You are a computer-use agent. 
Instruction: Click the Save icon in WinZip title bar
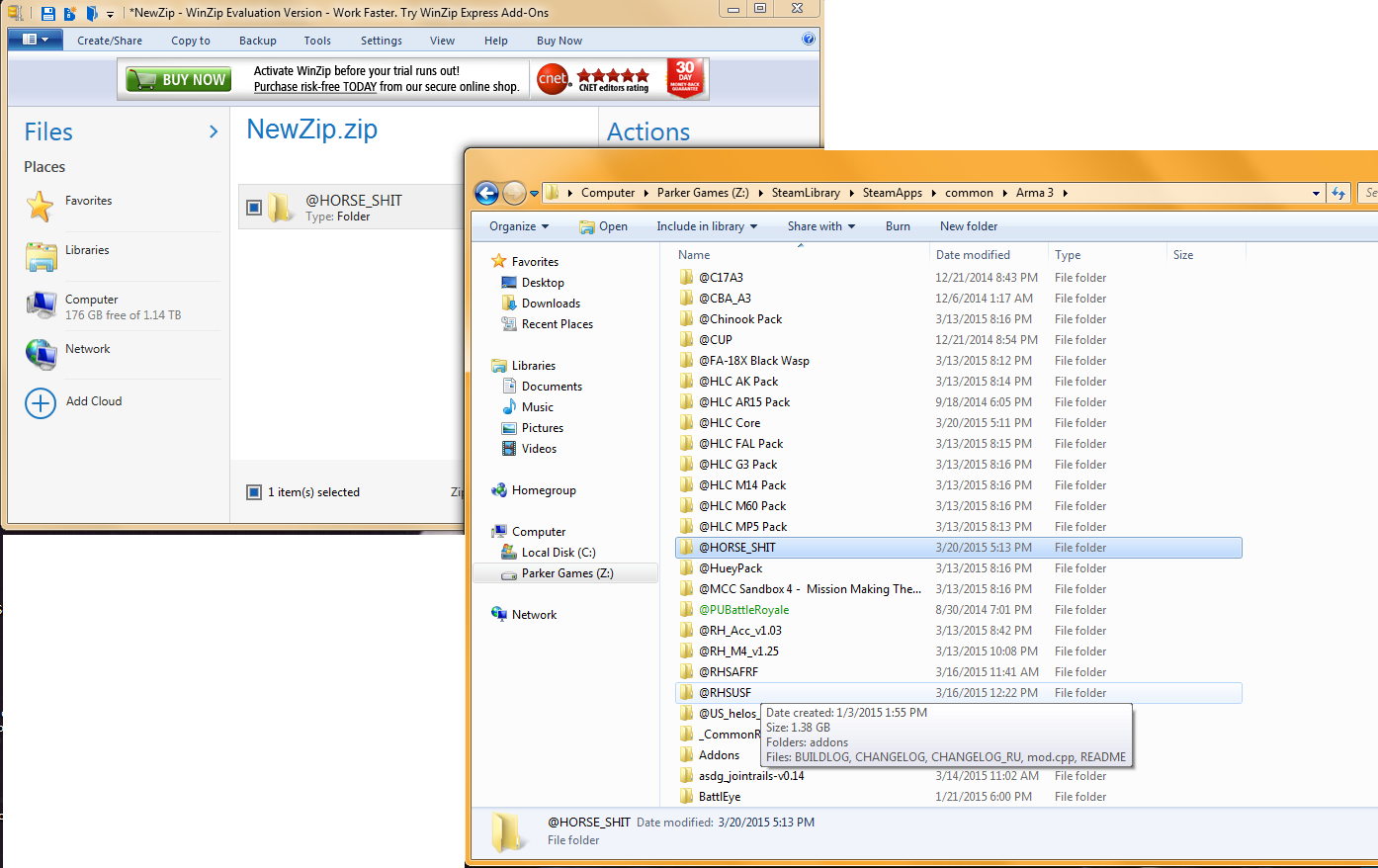pyautogui.click(x=47, y=13)
